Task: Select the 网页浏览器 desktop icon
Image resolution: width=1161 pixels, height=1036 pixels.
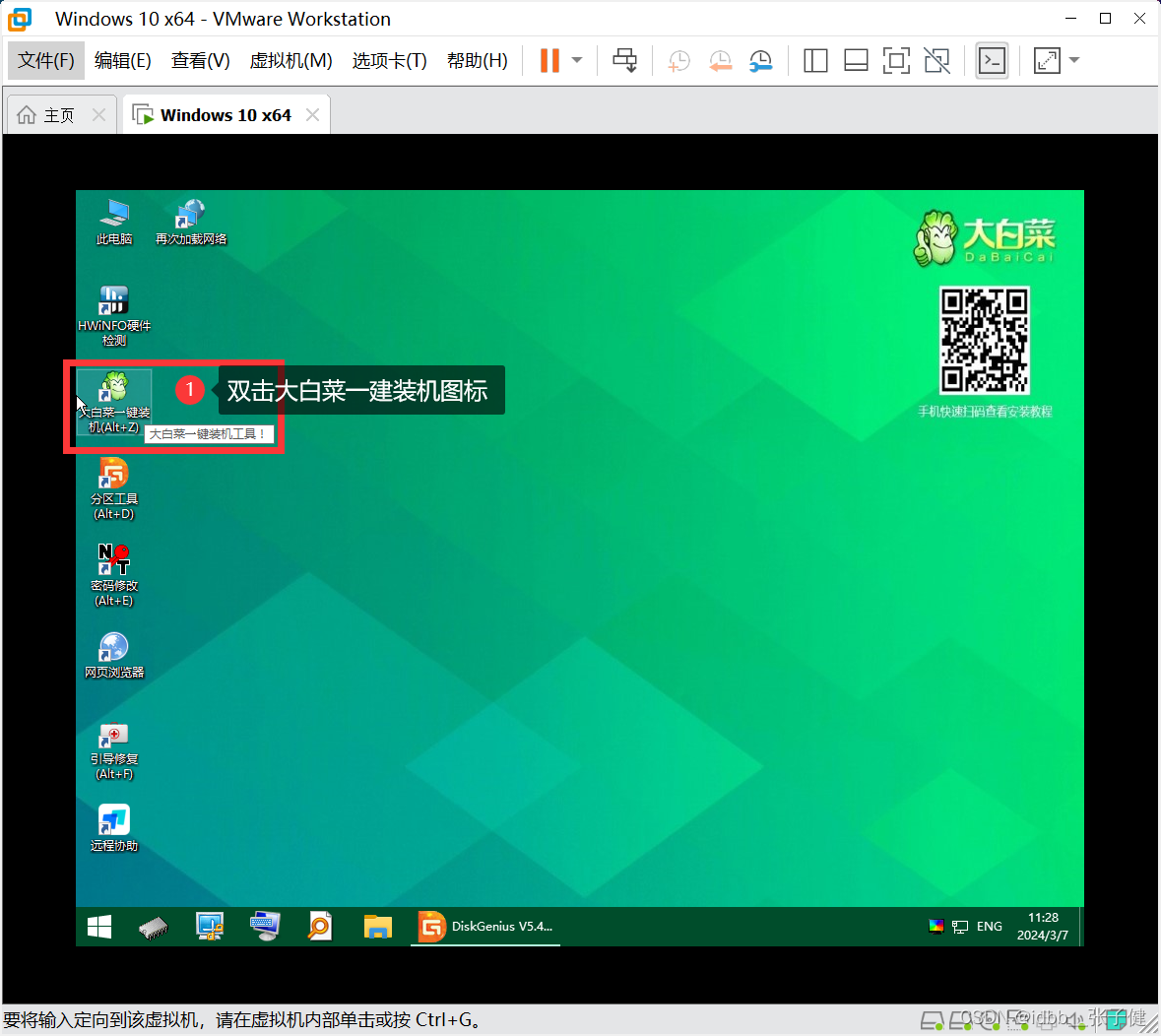Action: 114,655
